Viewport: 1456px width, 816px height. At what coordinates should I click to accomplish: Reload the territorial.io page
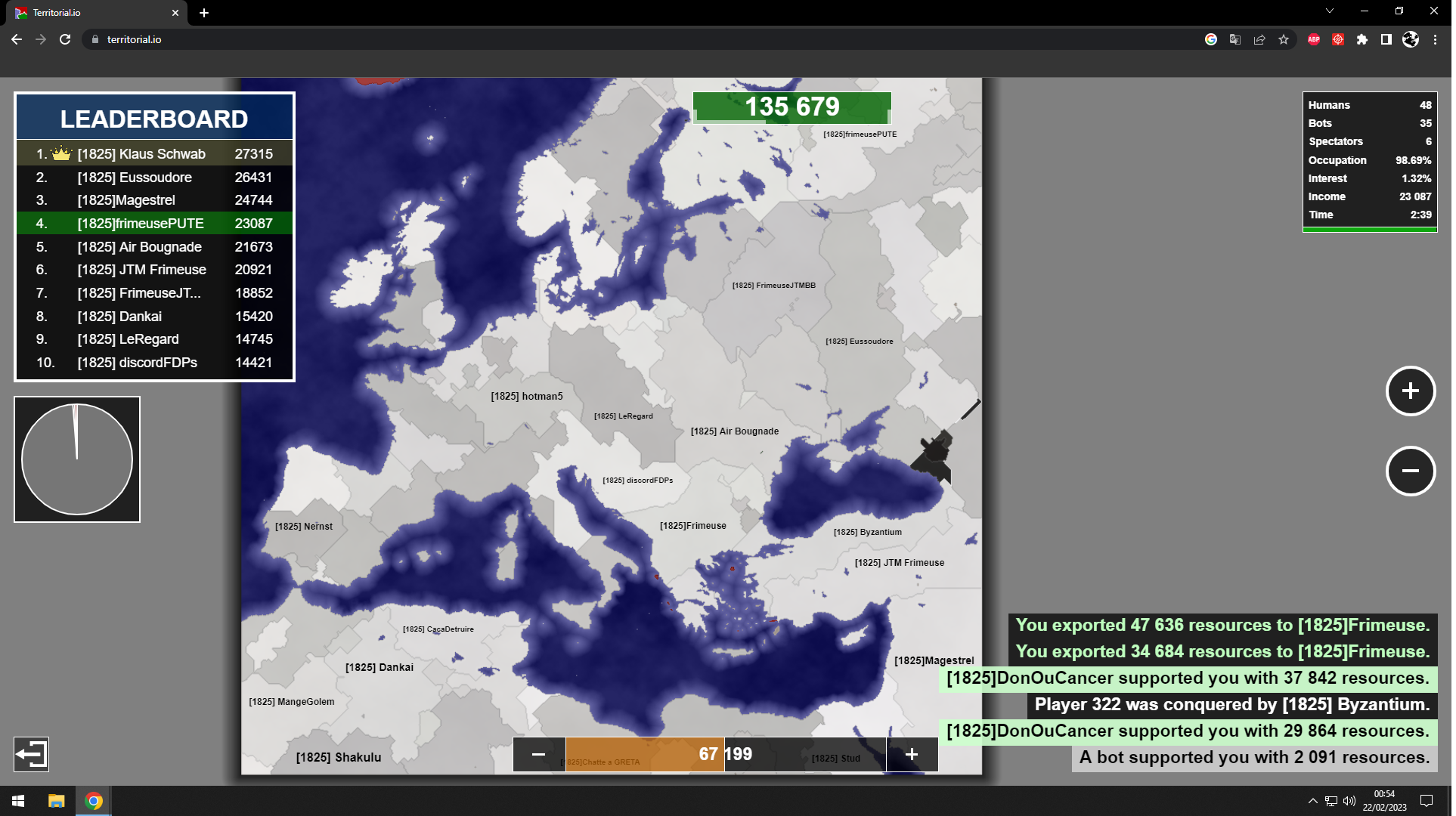pyautogui.click(x=66, y=39)
